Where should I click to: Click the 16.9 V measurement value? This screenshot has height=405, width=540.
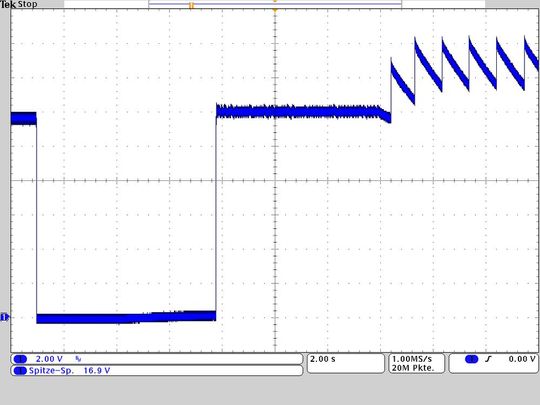[x=97, y=371]
